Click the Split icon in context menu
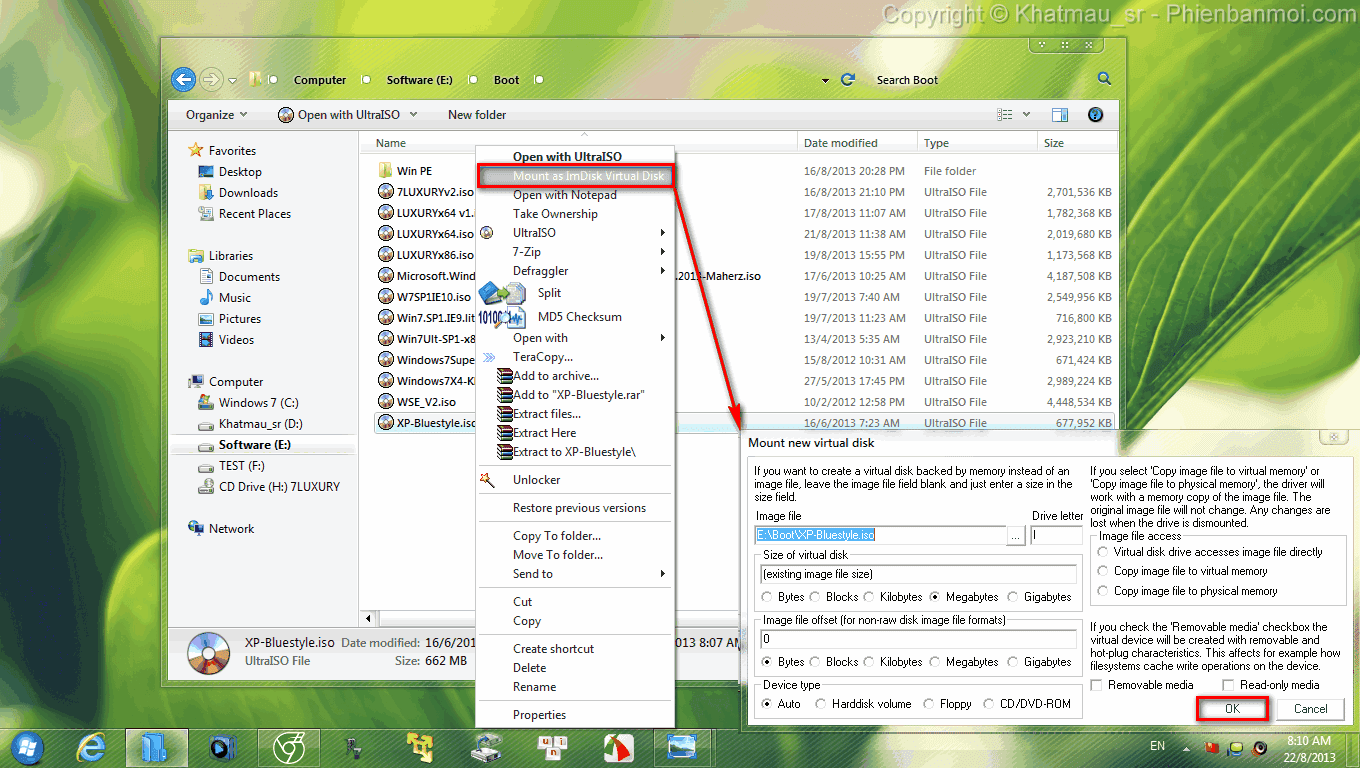Viewport: 1360px width, 768px height. click(502, 294)
